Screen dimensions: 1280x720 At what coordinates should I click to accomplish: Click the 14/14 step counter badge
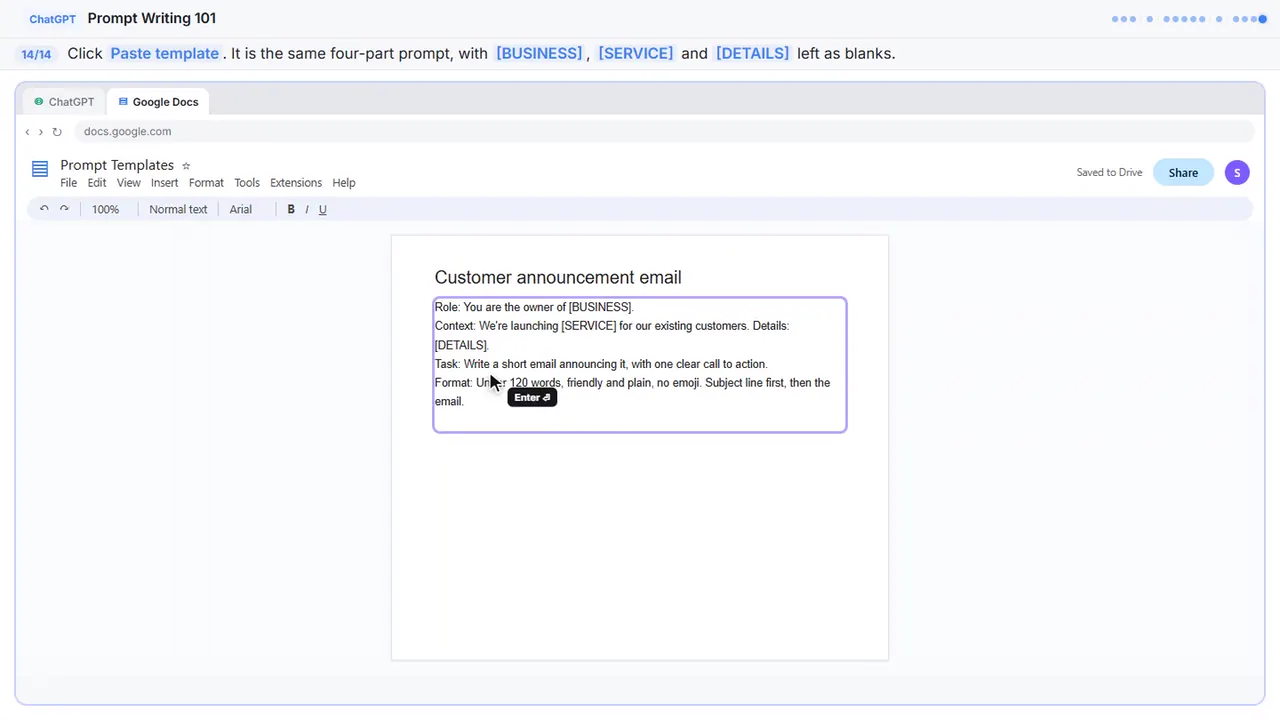pyautogui.click(x=36, y=54)
